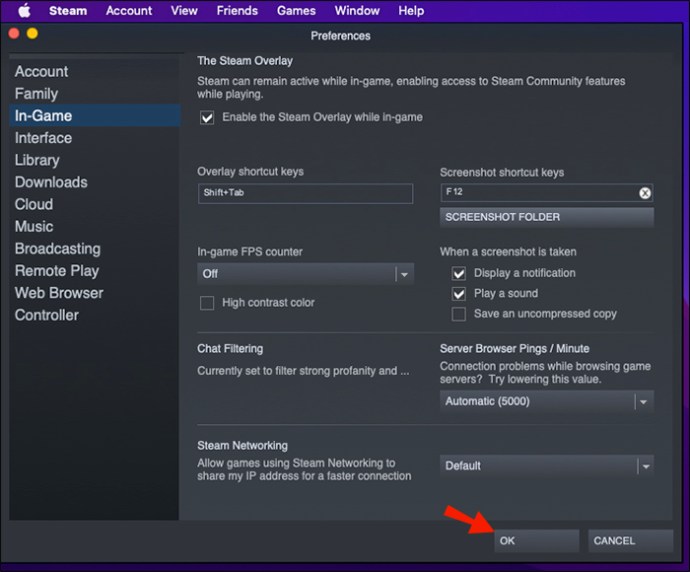
Task: Confirm preferences with OK
Action: [x=536, y=541]
